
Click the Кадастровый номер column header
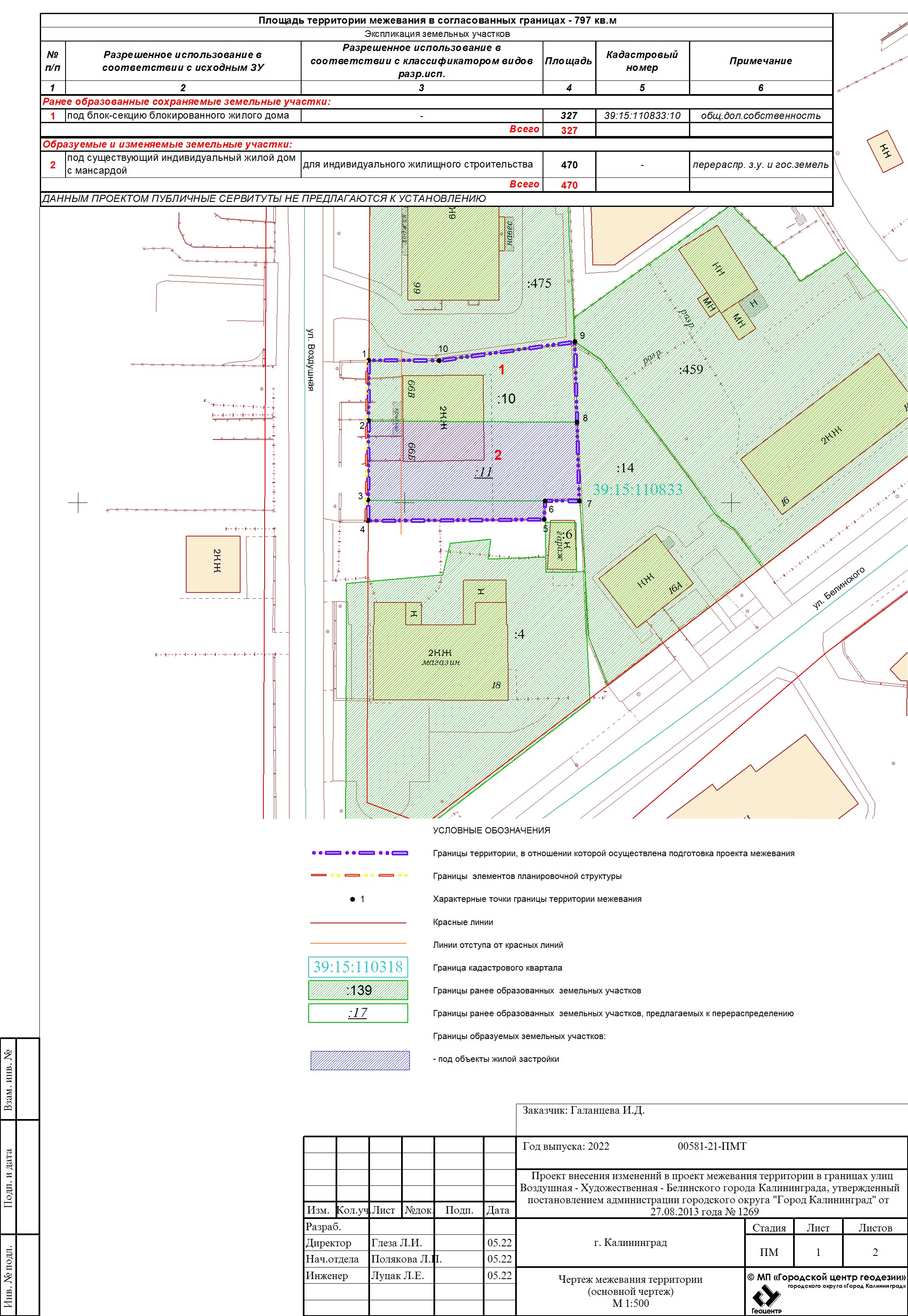tap(642, 61)
